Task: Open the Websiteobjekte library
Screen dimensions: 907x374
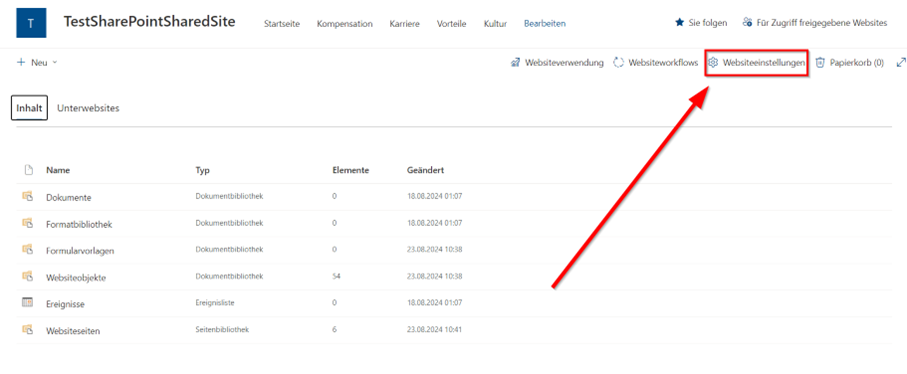Action: [76, 277]
